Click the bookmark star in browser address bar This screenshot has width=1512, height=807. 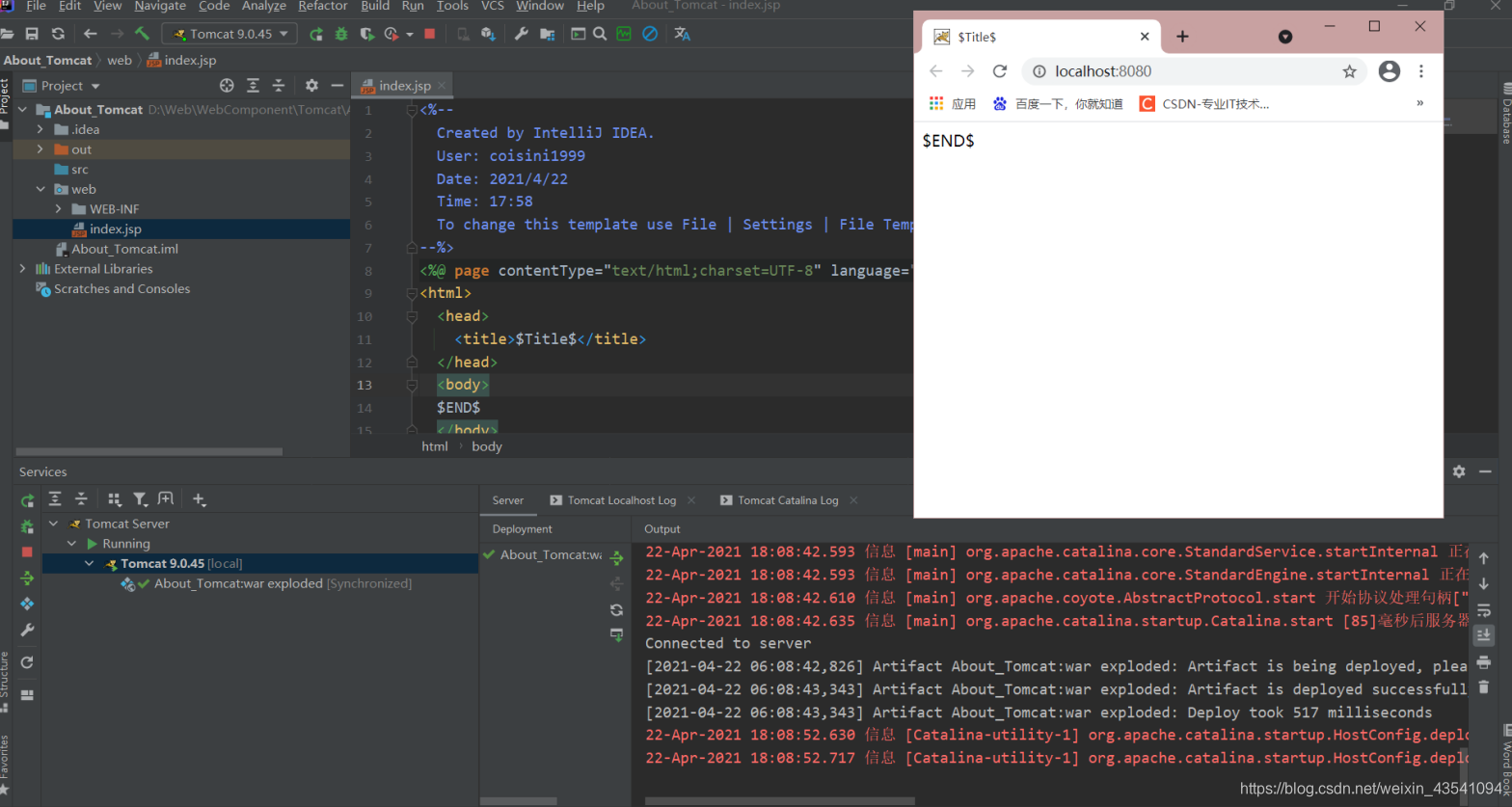click(x=1349, y=71)
